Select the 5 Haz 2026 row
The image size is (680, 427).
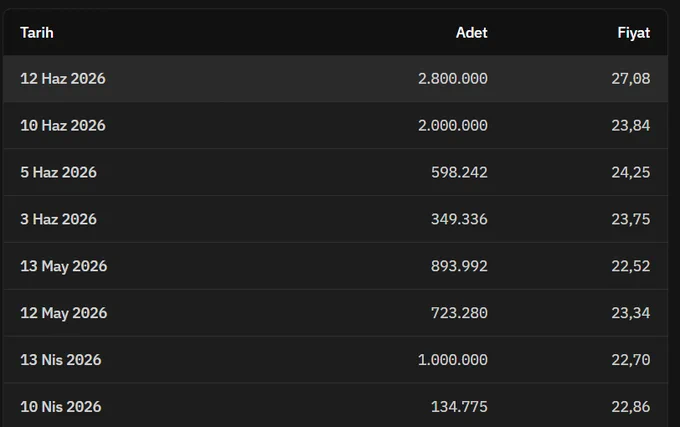click(x=335, y=172)
